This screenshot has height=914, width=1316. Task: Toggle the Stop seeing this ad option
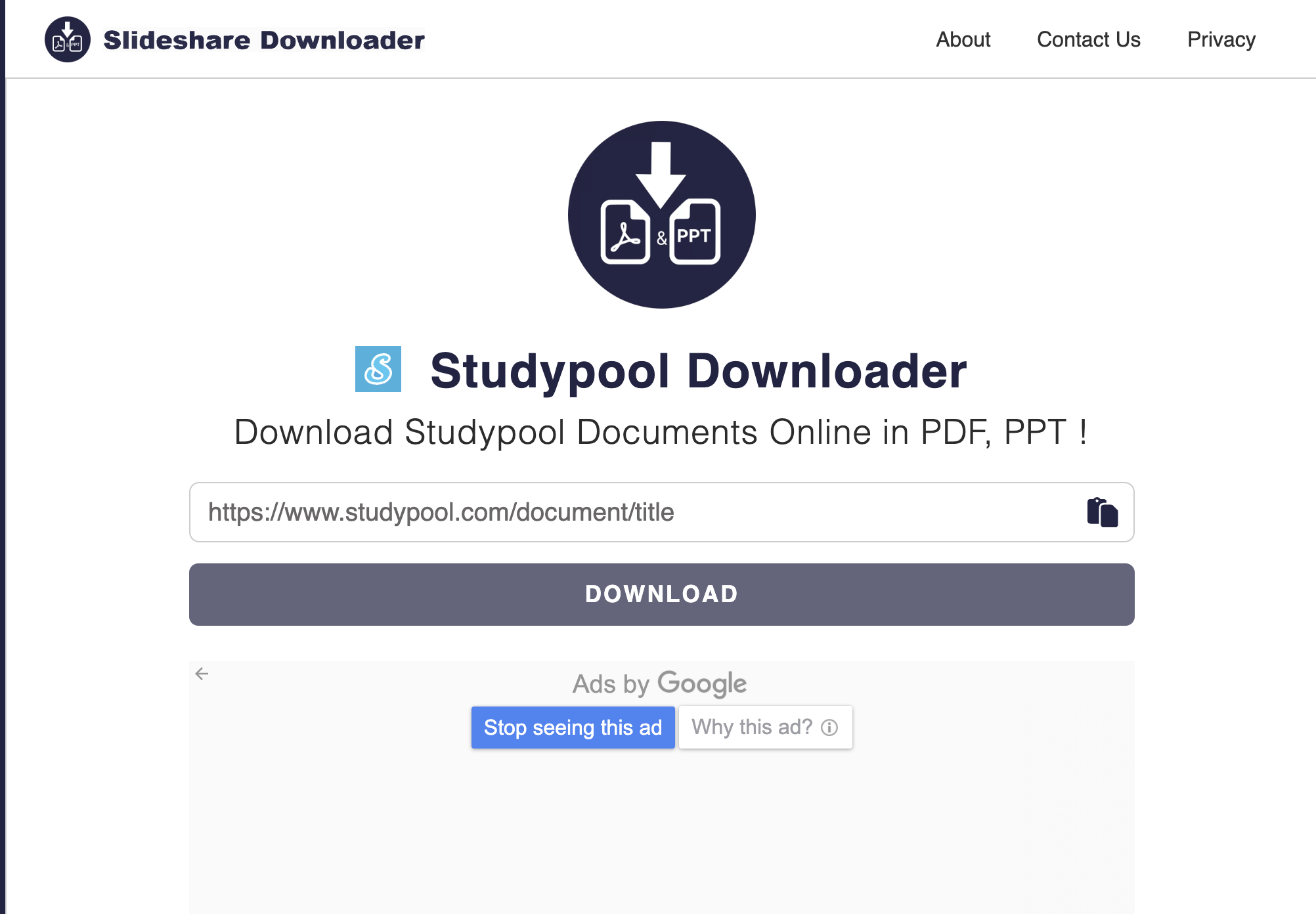pyautogui.click(x=573, y=727)
